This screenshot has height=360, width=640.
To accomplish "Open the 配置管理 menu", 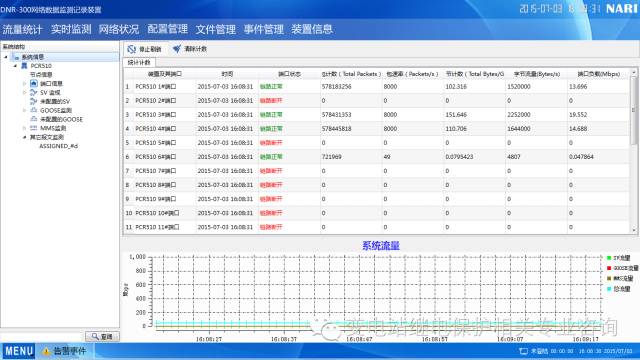I will [x=167, y=29].
